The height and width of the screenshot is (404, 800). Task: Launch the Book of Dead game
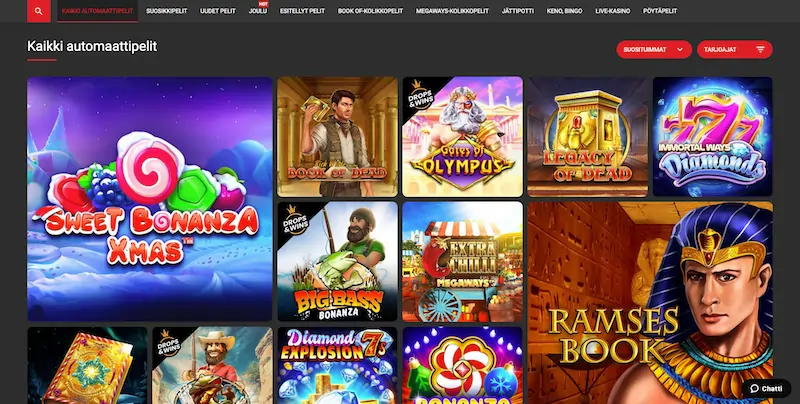coord(337,137)
